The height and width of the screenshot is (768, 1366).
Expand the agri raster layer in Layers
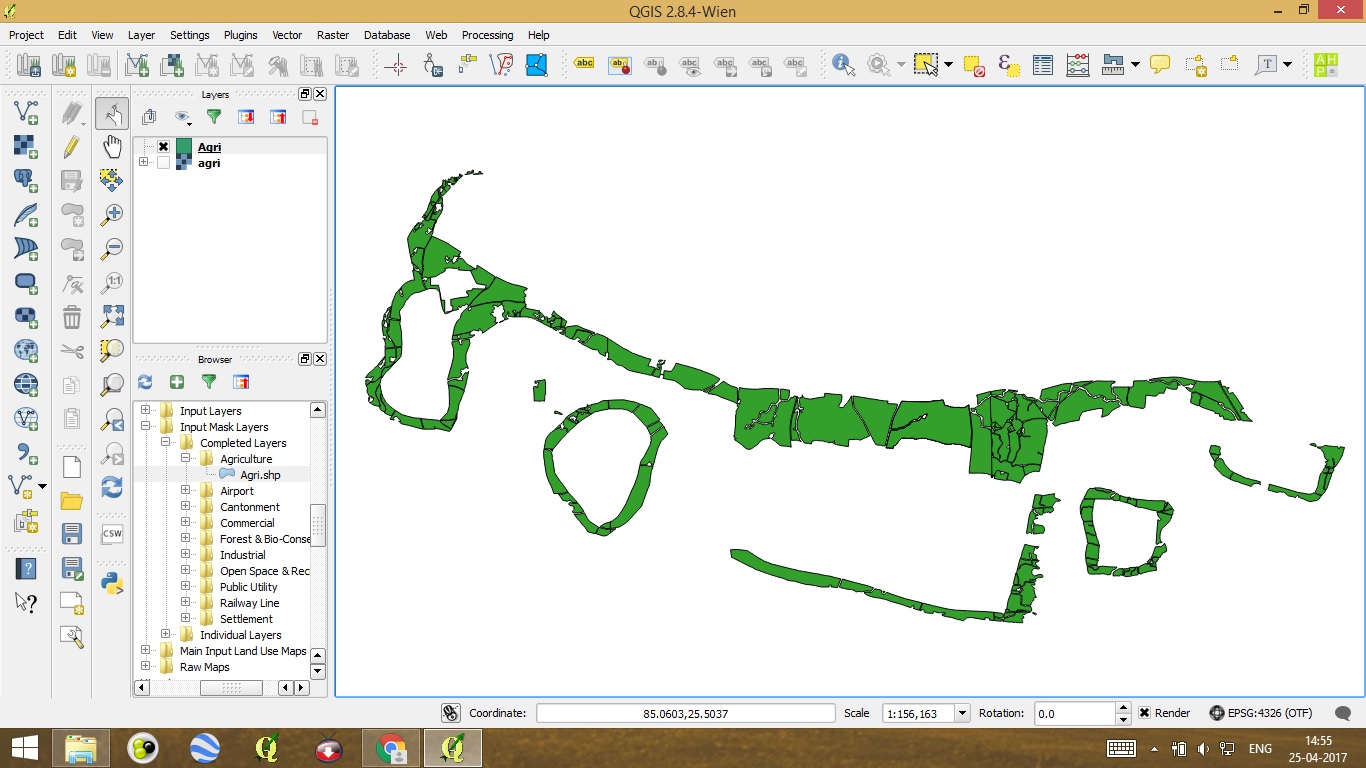pyautogui.click(x=144, y=163)
